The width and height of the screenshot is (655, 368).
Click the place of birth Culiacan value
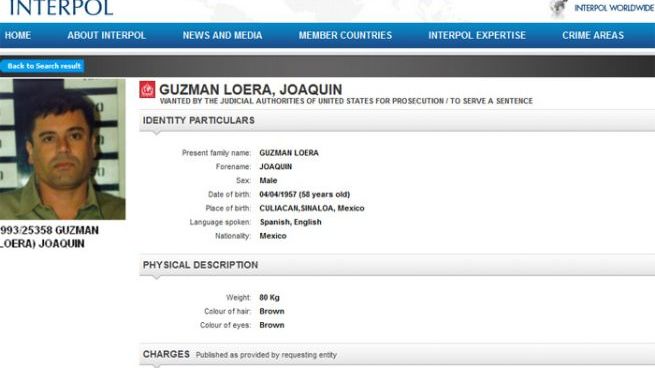pyautogui.click(x=312, y=208)
